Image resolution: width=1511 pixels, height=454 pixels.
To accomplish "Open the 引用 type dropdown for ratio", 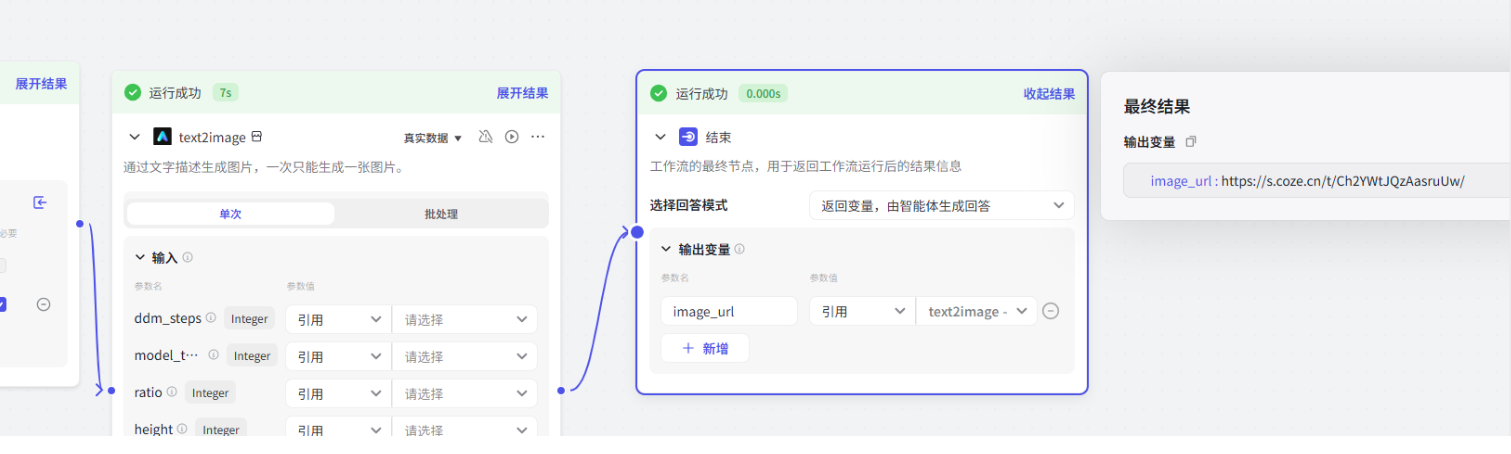I will coord(338,393).
